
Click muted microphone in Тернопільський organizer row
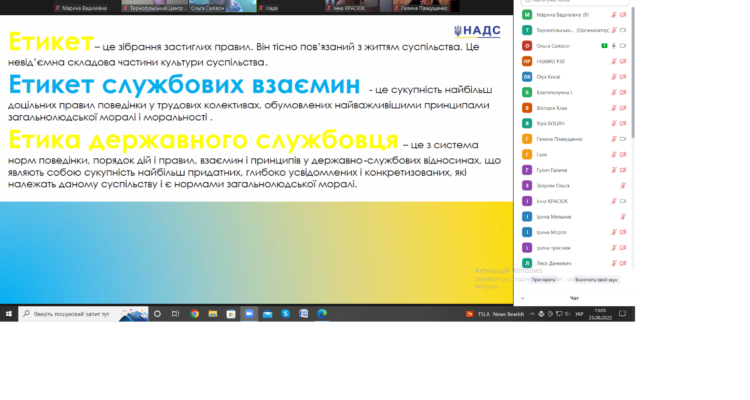tap(614, 30)
